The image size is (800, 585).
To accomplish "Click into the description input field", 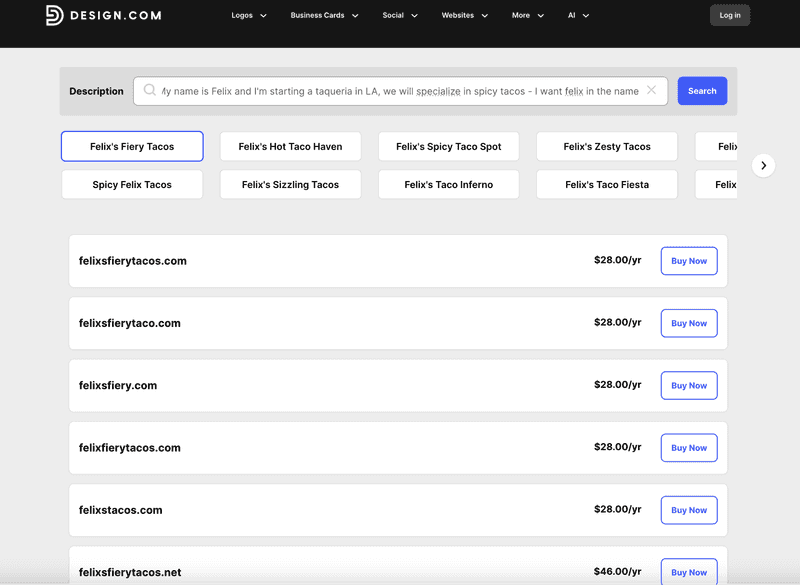I will [x=400, y=91].
